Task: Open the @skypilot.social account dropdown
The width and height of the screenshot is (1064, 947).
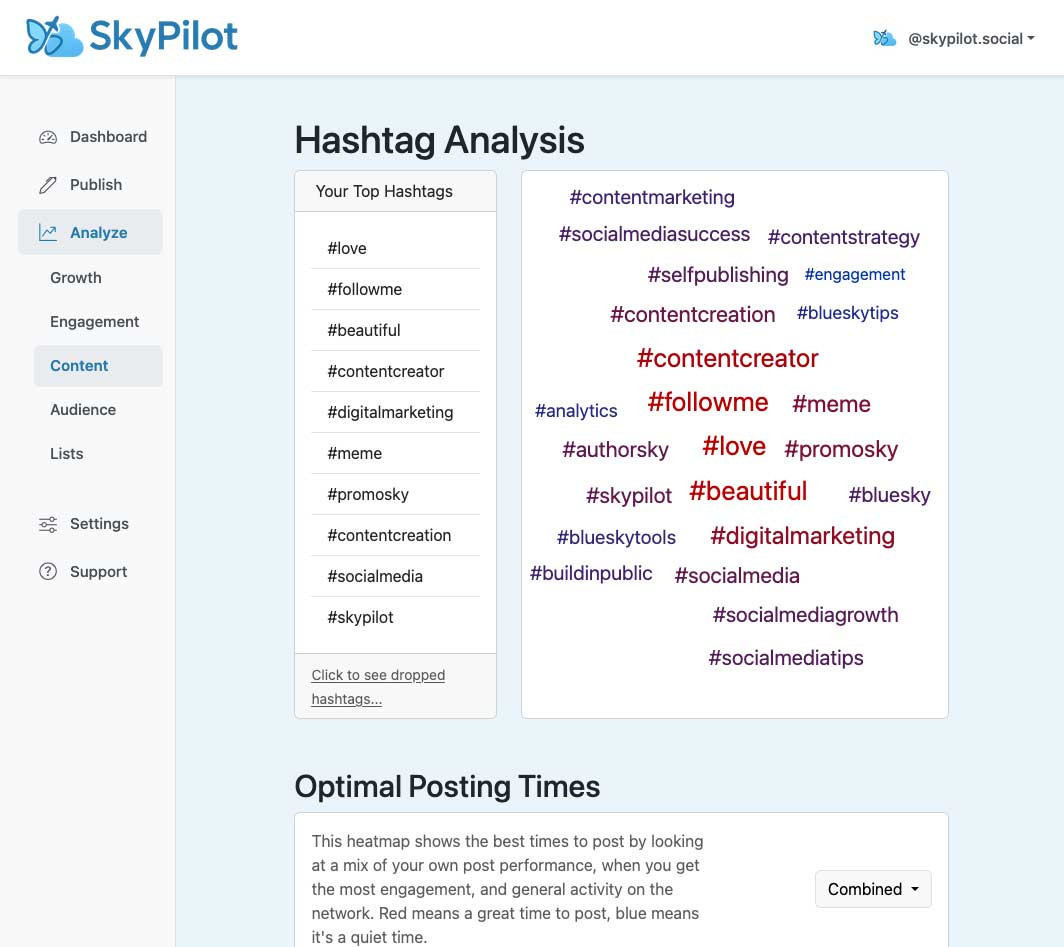Action: point(970,39)
